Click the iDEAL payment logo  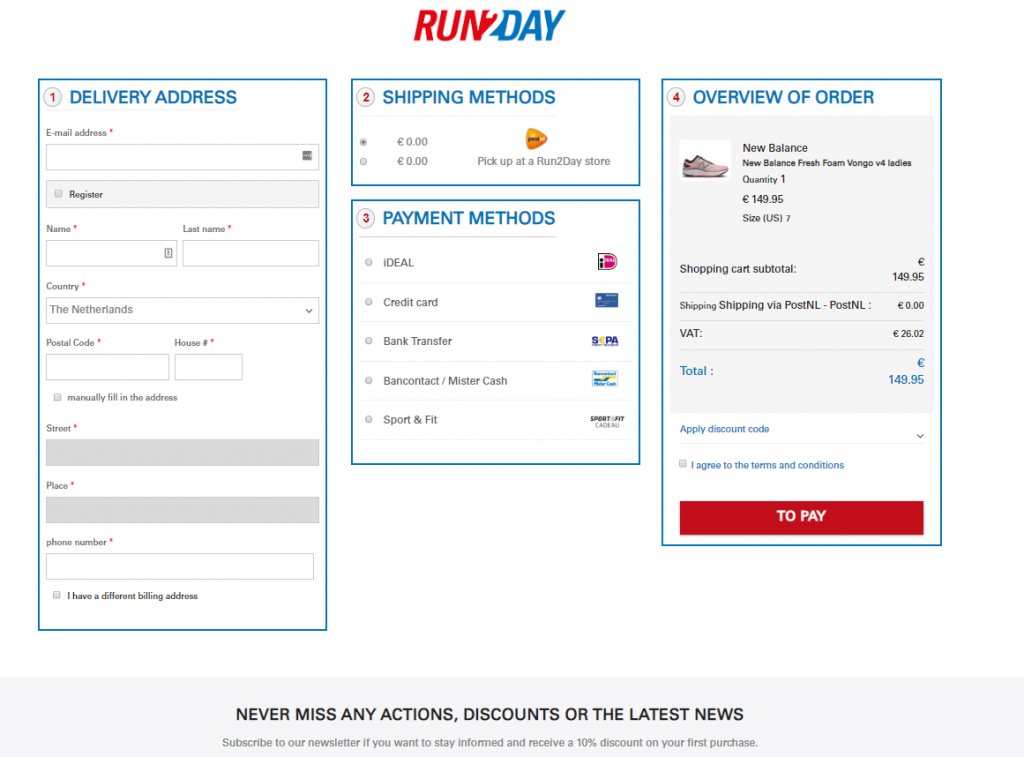click(x=607, y=262)
